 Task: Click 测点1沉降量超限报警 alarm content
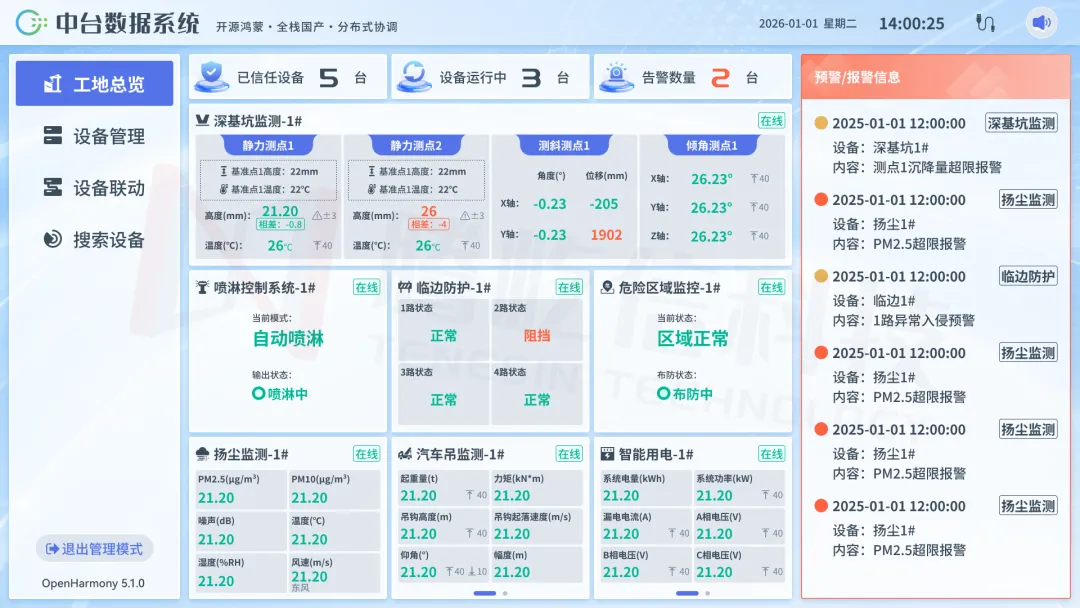pos(937,167)
